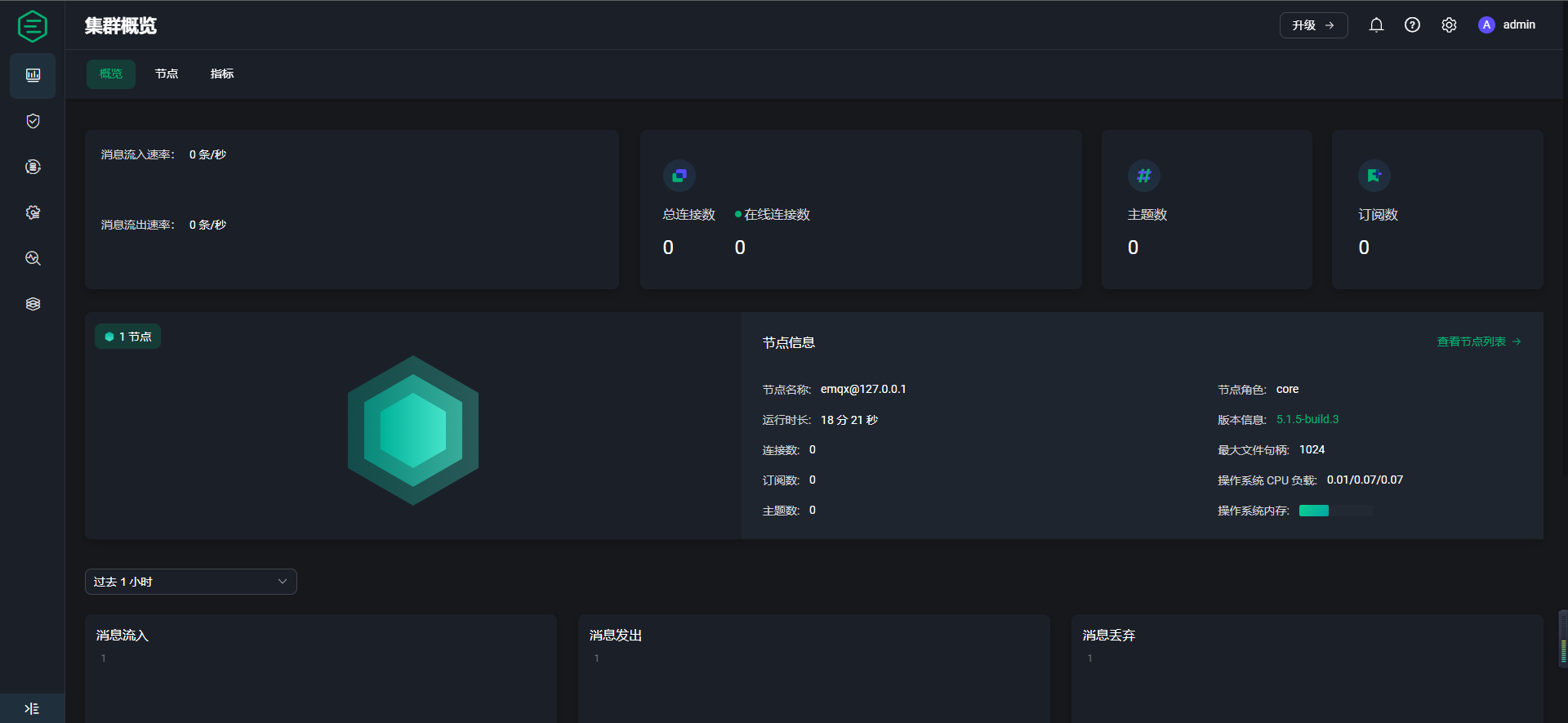
Task: Click the 消息丢弃 chart title
Action: [1109, 635]
